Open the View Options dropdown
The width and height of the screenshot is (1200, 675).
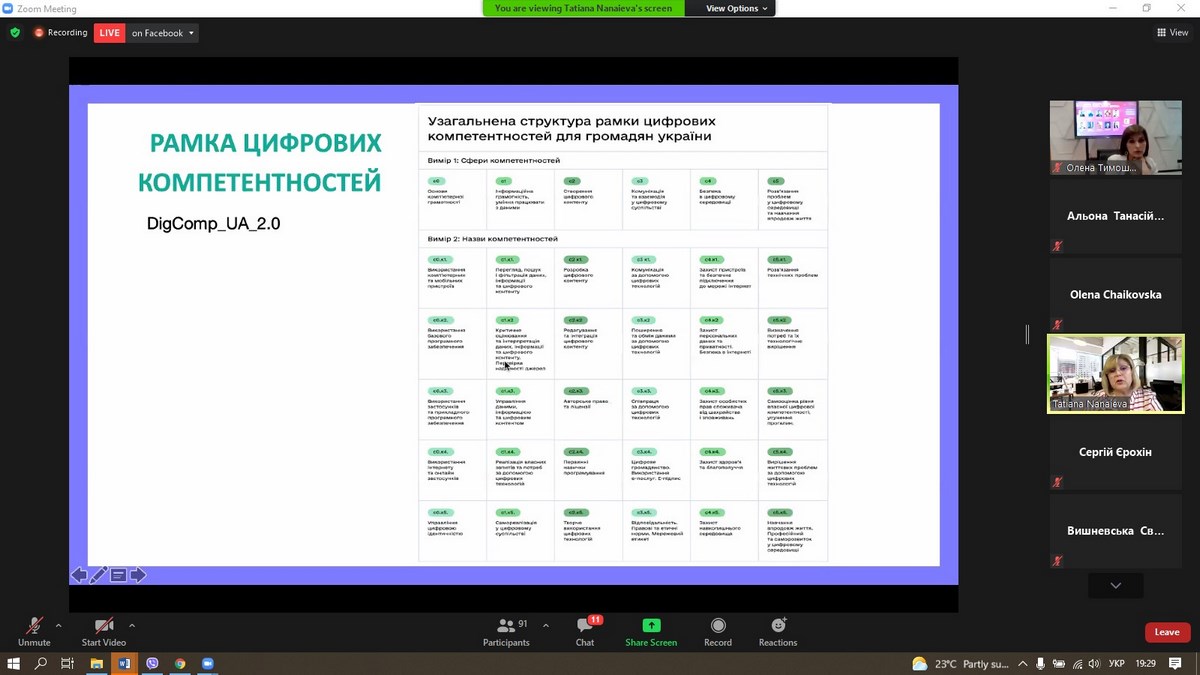[x=737, y=8]
